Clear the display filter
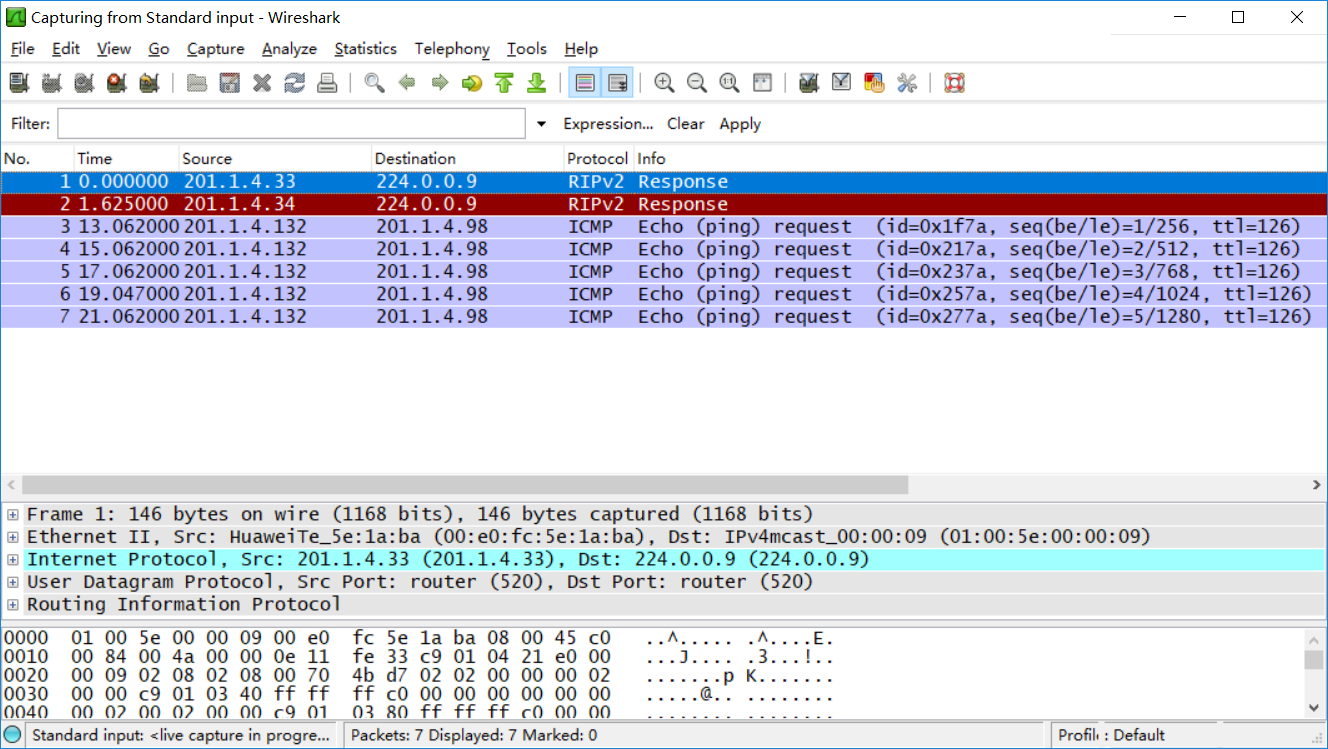 click(x=686, y=124)
